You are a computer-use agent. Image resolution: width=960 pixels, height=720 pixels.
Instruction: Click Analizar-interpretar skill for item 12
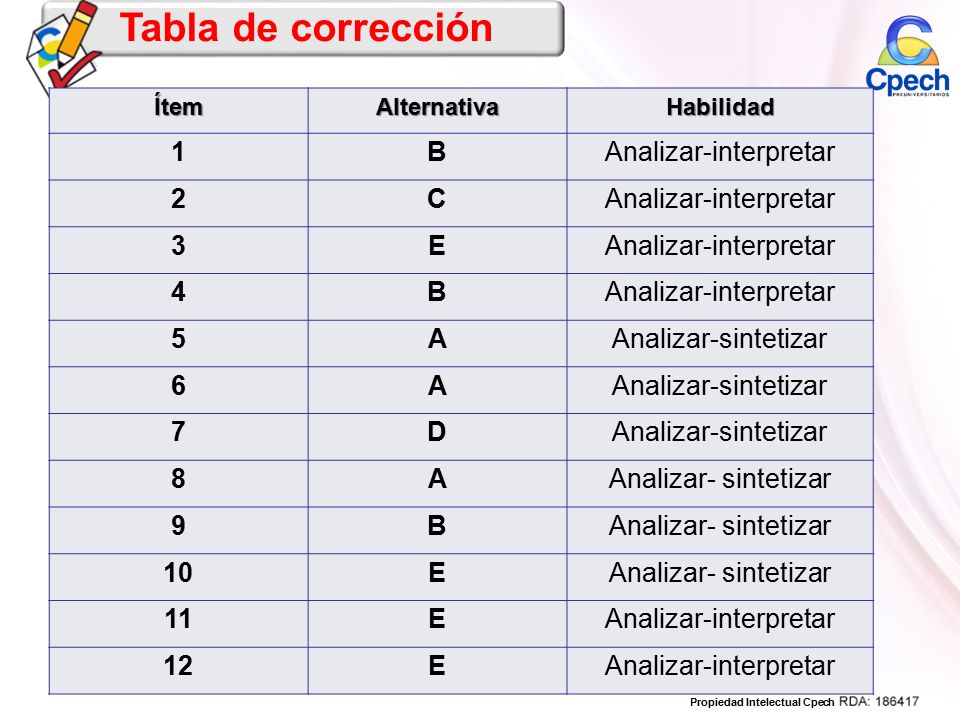point(719,666)
